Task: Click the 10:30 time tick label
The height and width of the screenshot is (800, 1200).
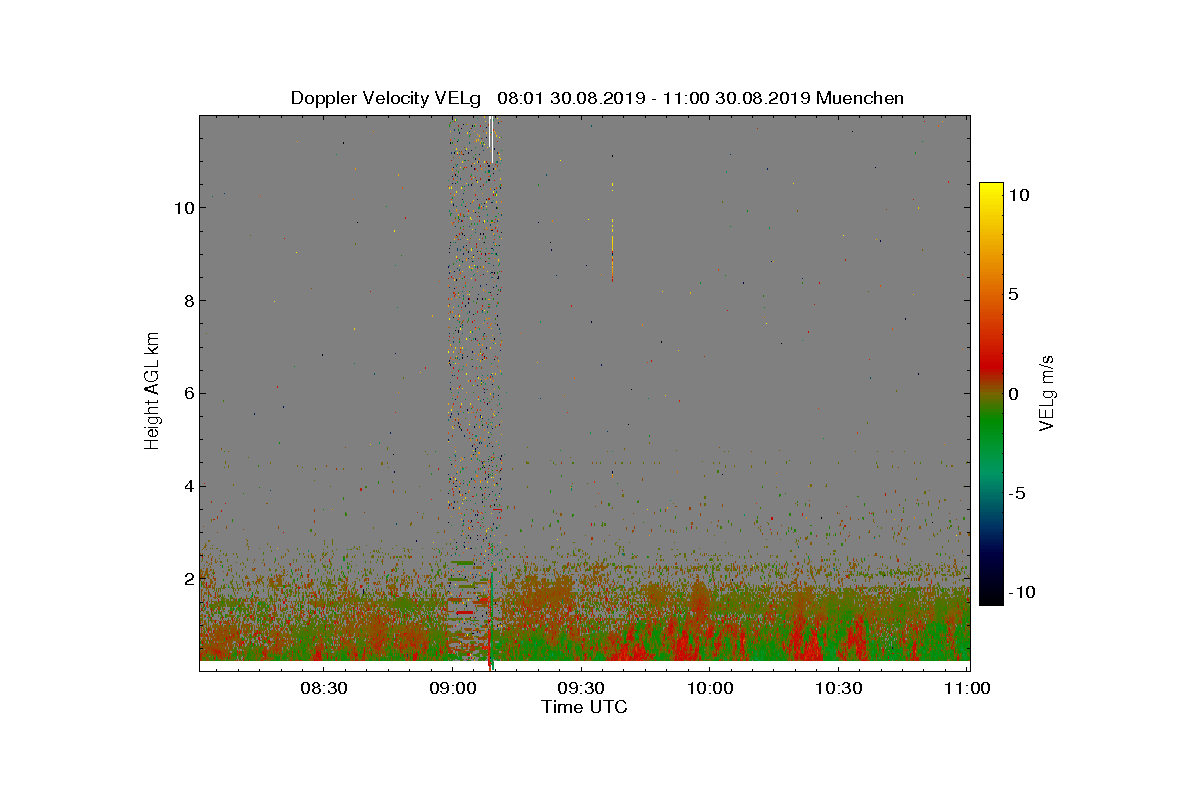Action: pyautogui.click(x=838, y=688)
